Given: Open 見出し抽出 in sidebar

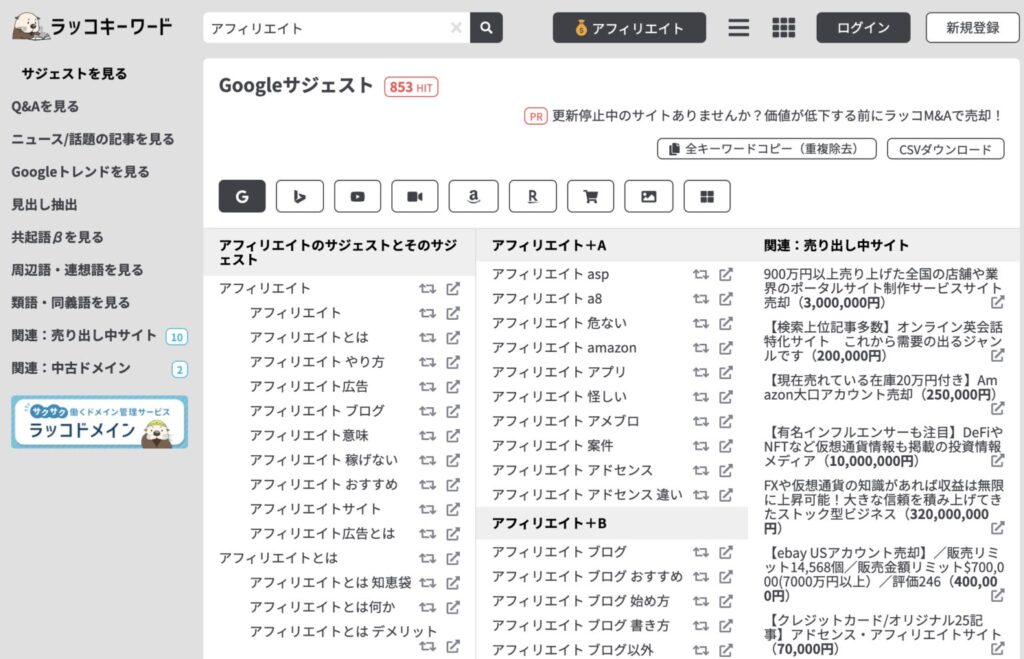Looking at the screenshot, I should click(44, 204).
